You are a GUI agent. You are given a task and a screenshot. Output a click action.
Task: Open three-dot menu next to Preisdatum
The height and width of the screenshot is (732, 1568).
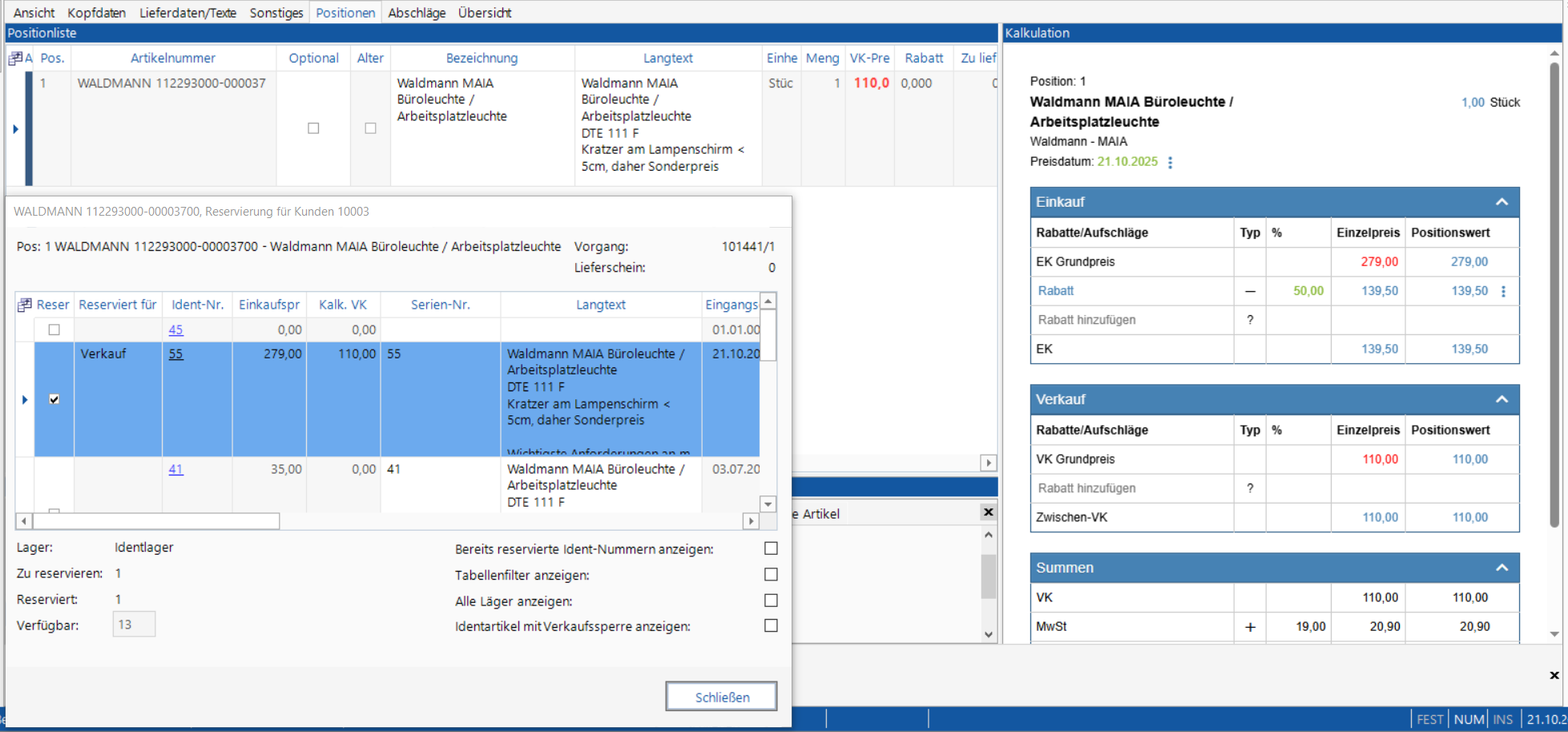click(1170, 162)
